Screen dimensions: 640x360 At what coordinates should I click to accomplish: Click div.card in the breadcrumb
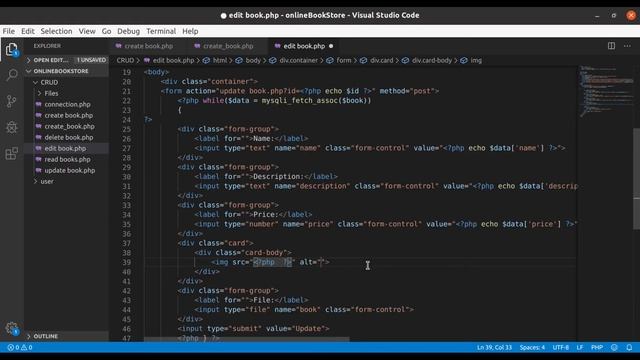pos(381,60)
